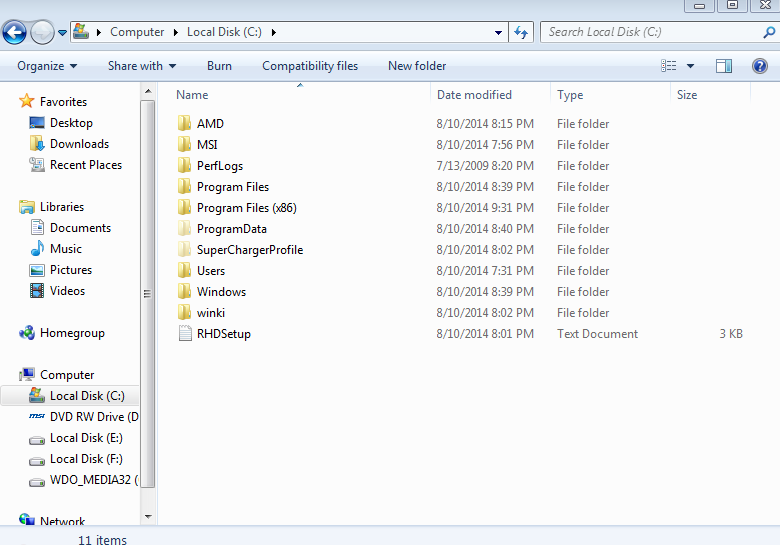Focus the Search Local Disk (C:) field

pos(652,32)
